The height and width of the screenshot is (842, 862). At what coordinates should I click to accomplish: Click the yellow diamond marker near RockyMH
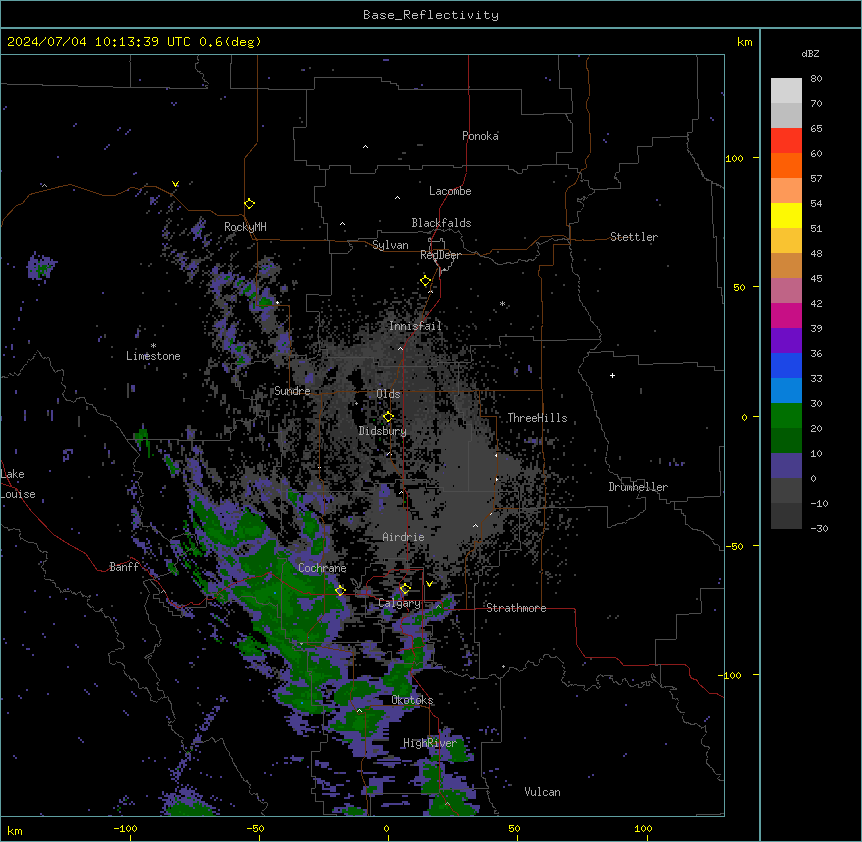pos(250,204)
